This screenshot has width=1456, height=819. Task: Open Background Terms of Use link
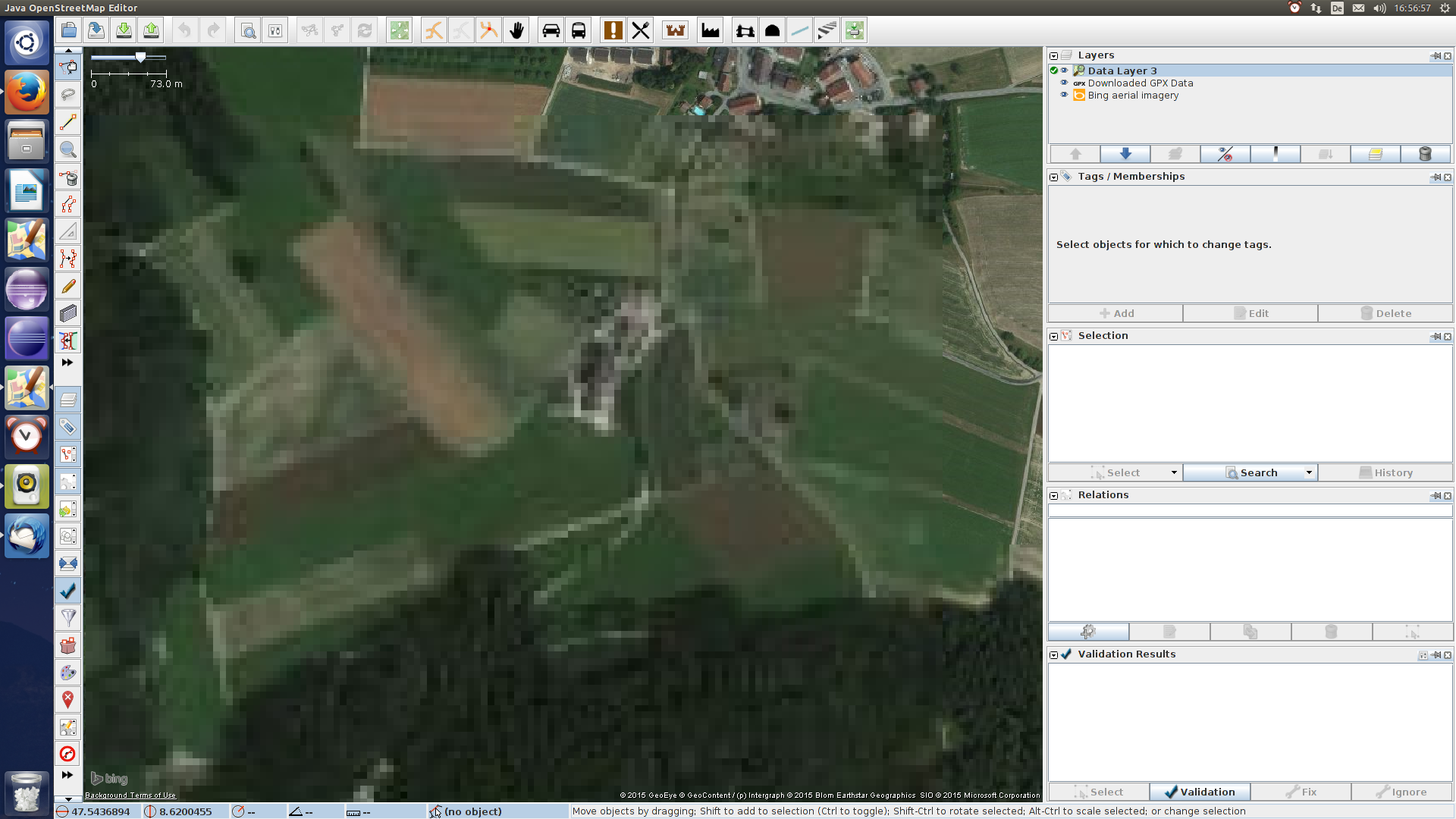click(x=130, y=795)
